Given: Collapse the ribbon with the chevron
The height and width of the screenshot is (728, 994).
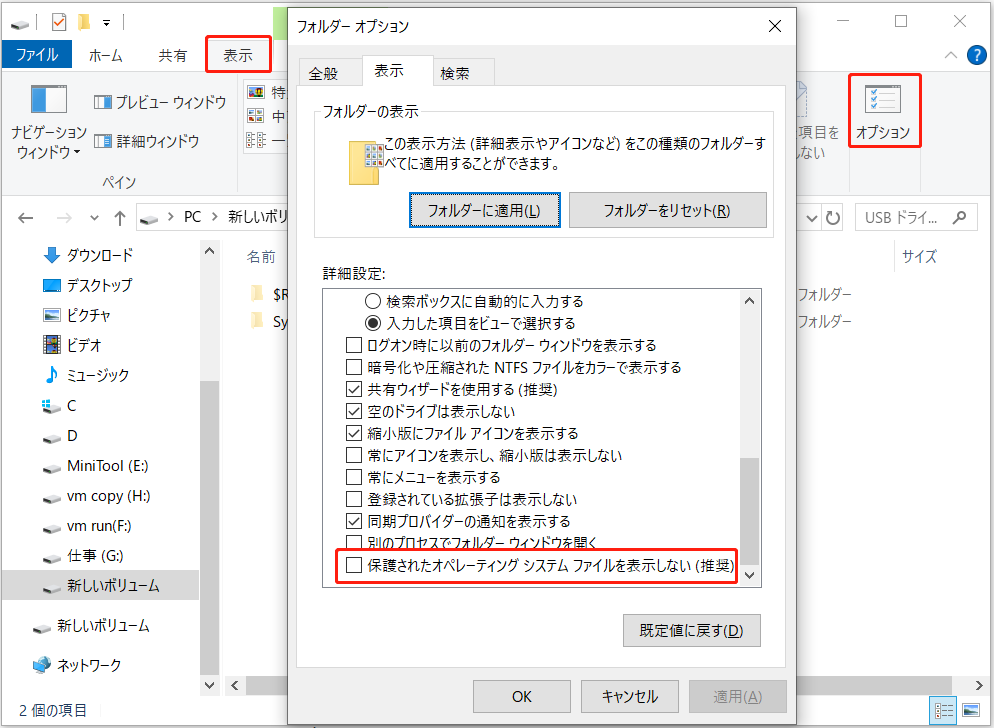Looking at the screenshot, I should (950, 55).
